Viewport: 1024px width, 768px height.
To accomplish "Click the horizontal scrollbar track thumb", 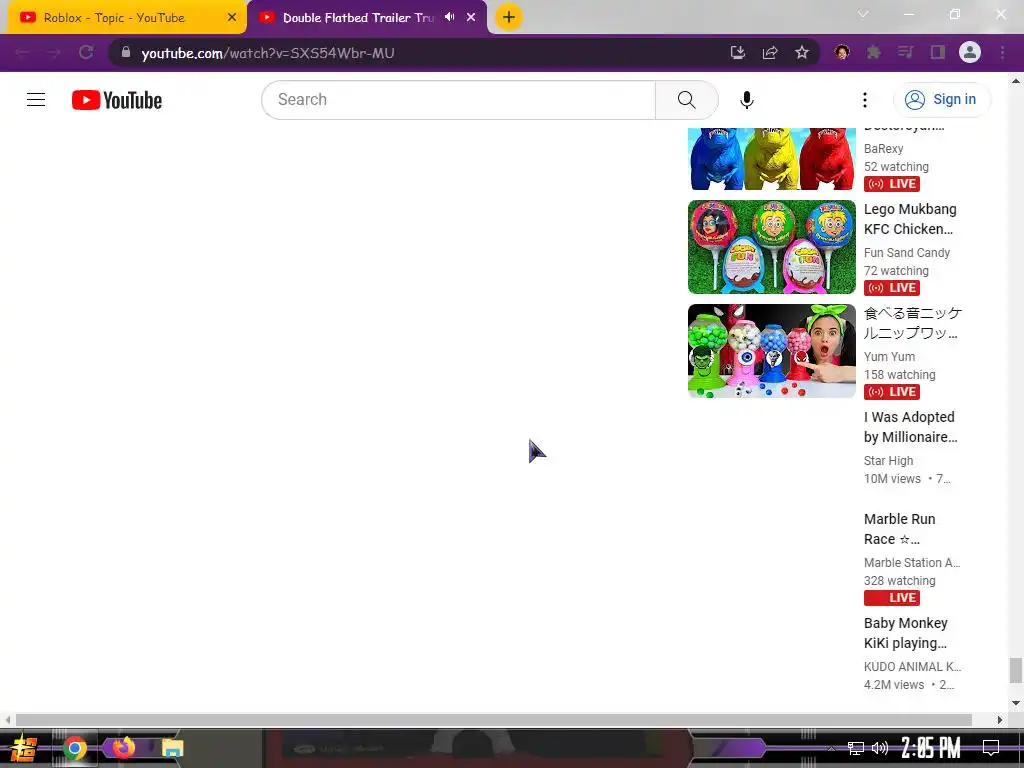I will point(494,720).
